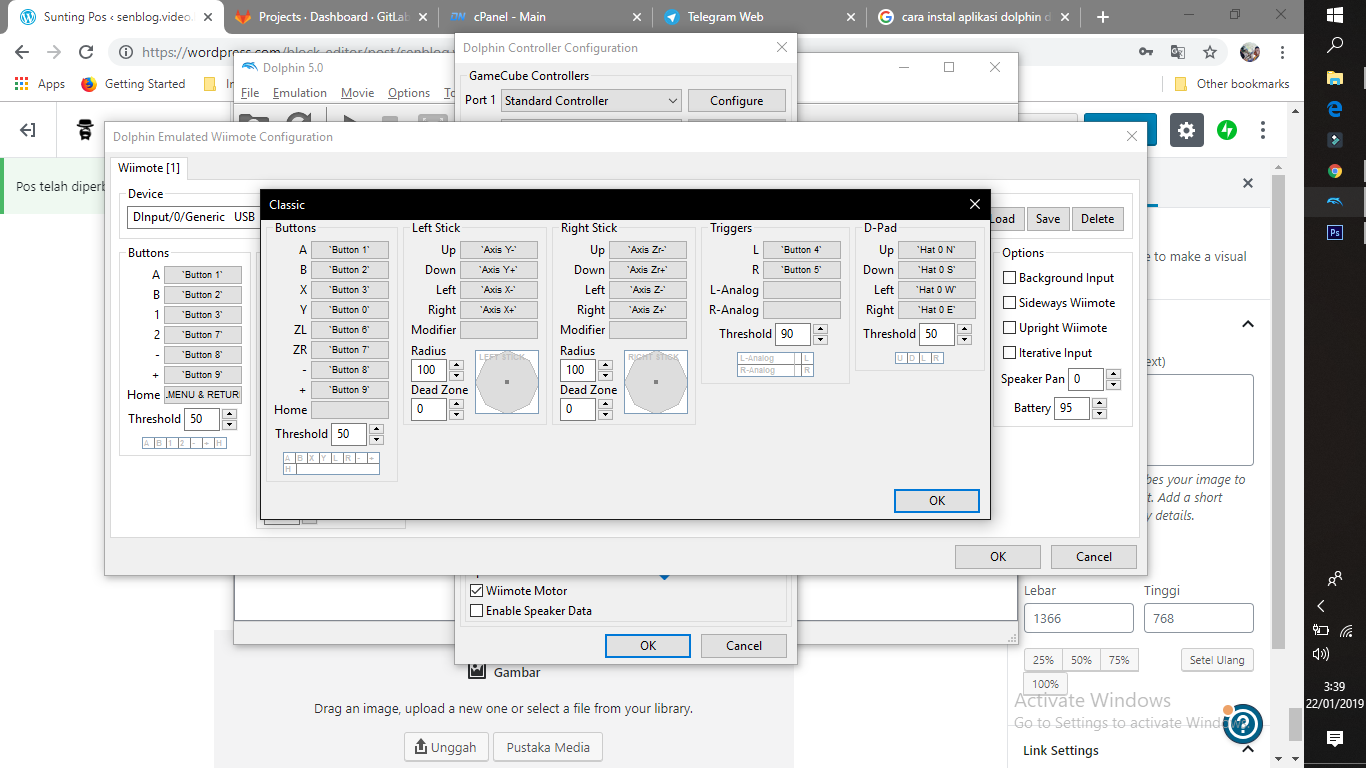Open the Port 1 Standard Controller dropdown
This screenshot has width=1366, height=768.
coord(590,101)
